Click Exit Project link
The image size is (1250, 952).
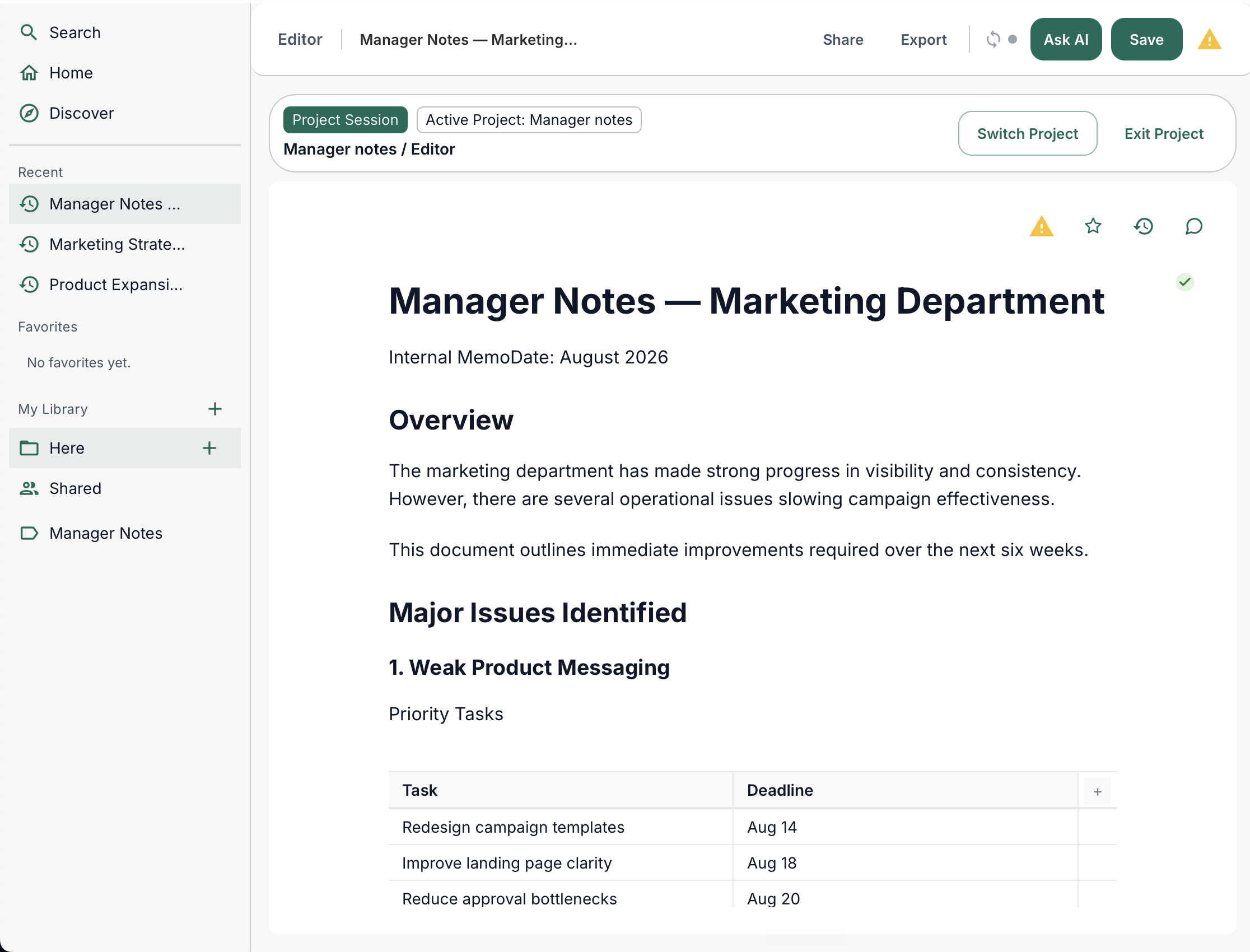click(1163, 133)
